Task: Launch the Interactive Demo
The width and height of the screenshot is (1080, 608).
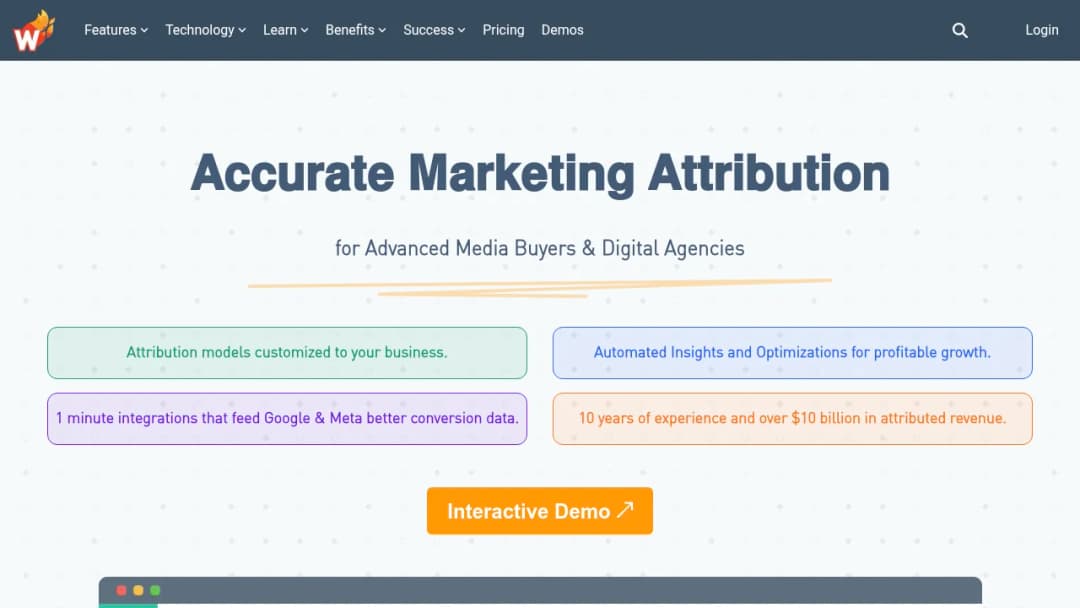Action: tap(539, 511)
